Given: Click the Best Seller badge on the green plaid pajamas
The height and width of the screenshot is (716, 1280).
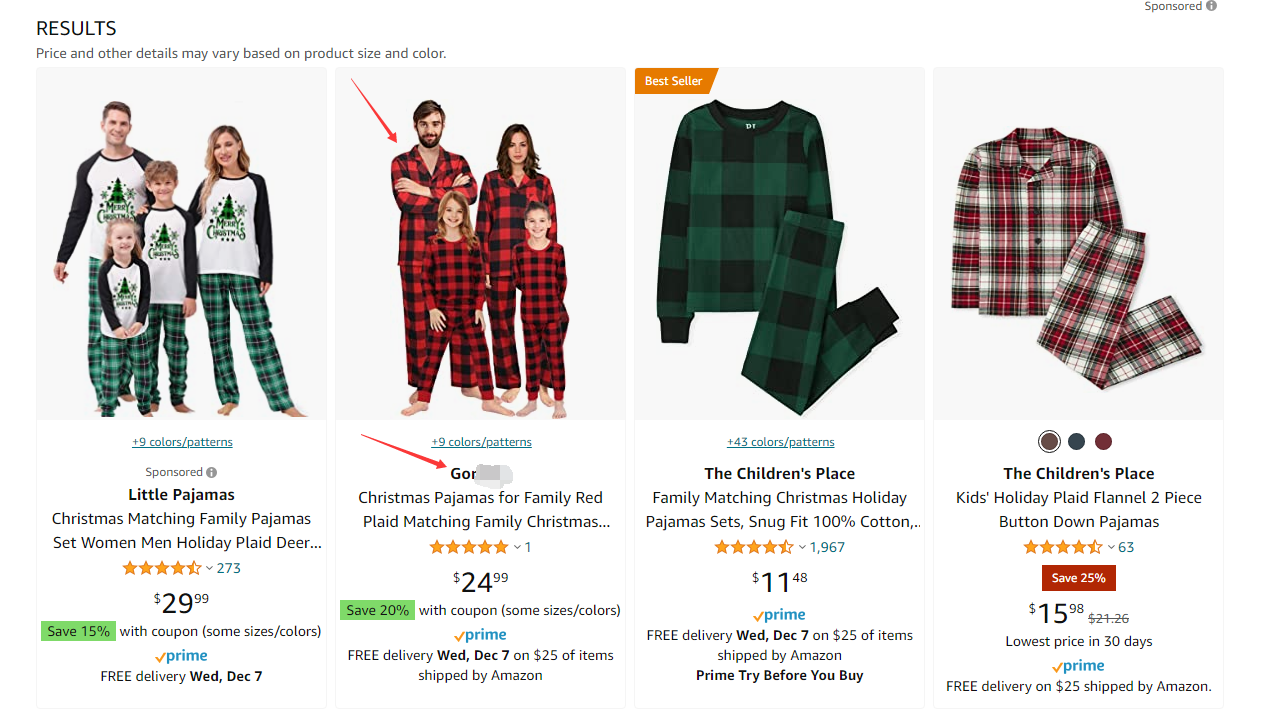Looking at the screenshot, I should click(x=673, y=81).
